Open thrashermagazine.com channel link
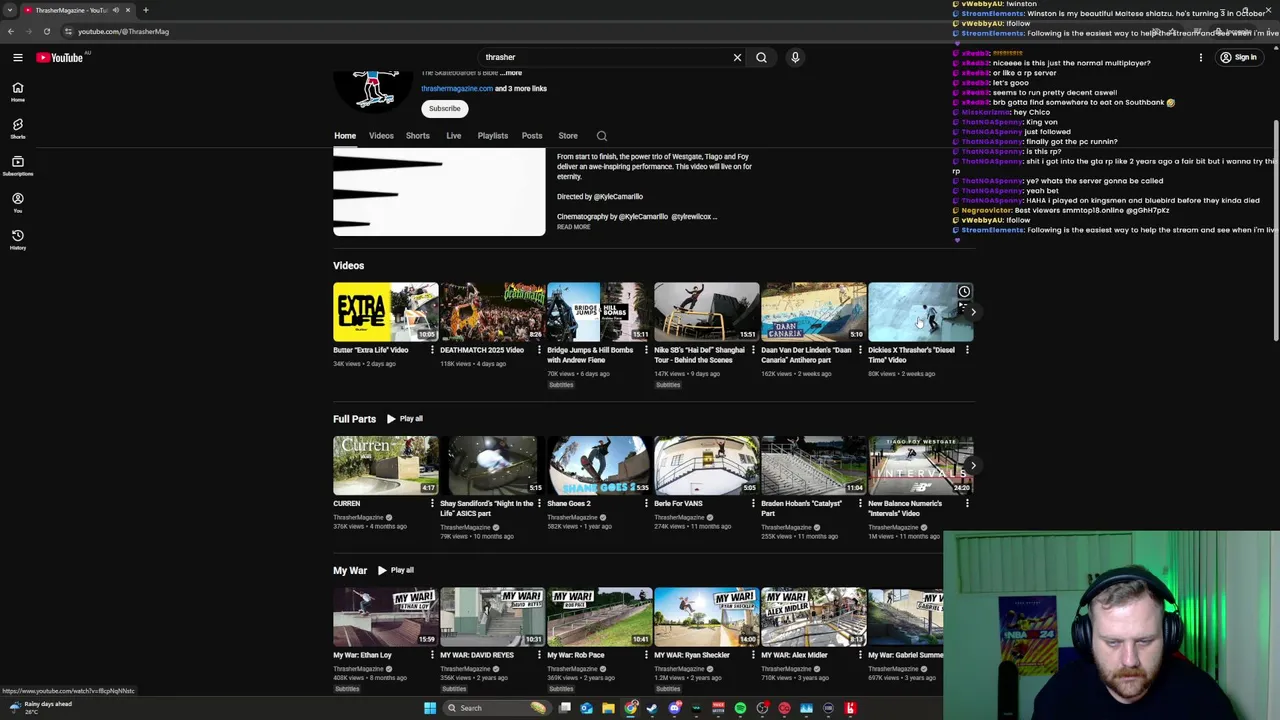 457,89
